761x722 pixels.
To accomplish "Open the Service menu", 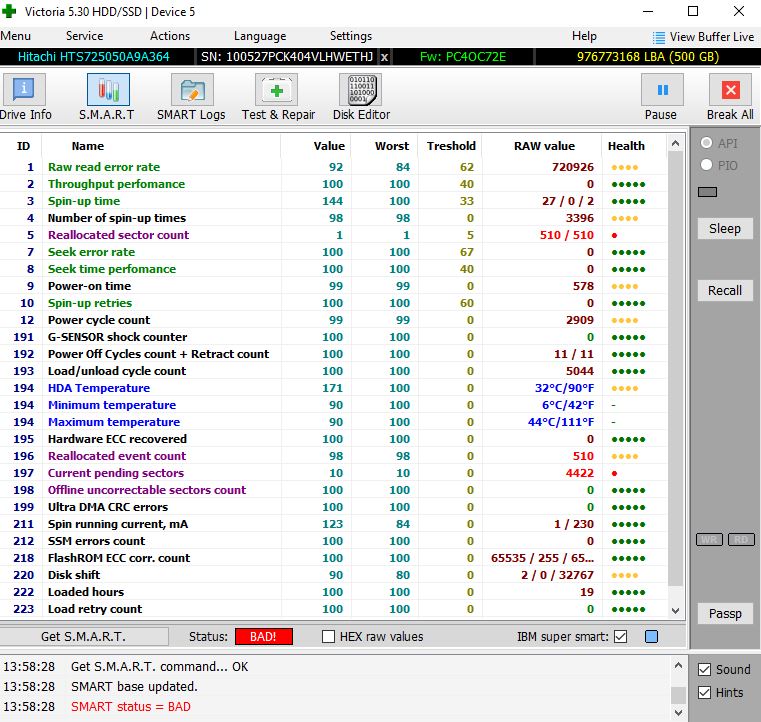I will [84, 36].
